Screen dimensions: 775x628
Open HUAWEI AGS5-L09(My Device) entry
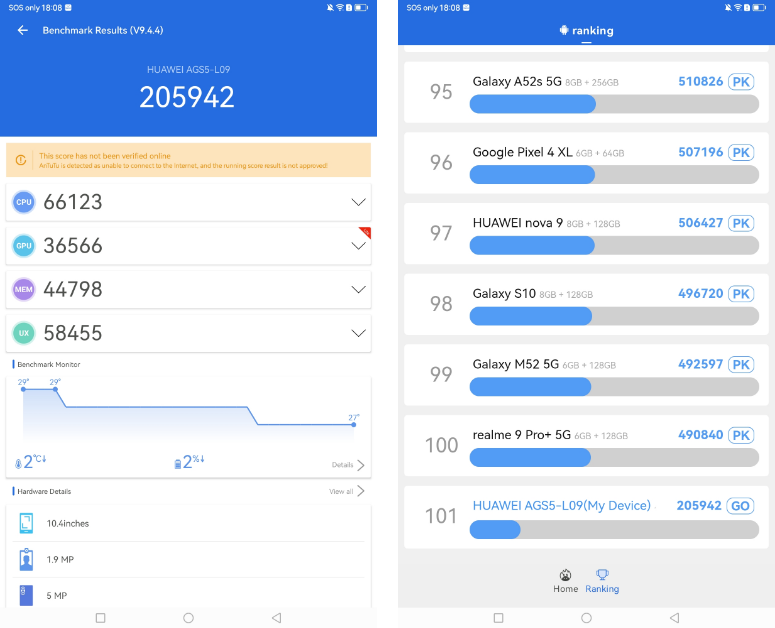click(x=562, y=505)
